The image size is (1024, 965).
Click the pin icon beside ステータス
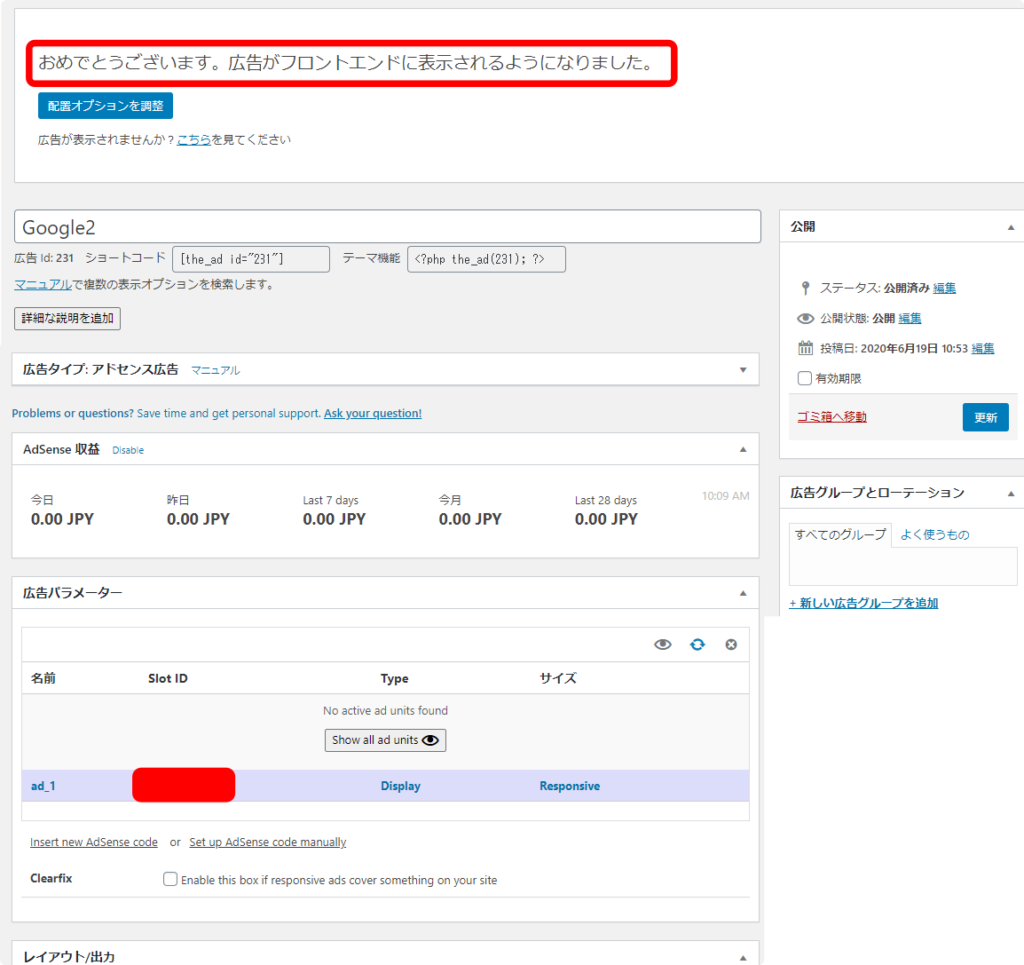coord(805,288)
